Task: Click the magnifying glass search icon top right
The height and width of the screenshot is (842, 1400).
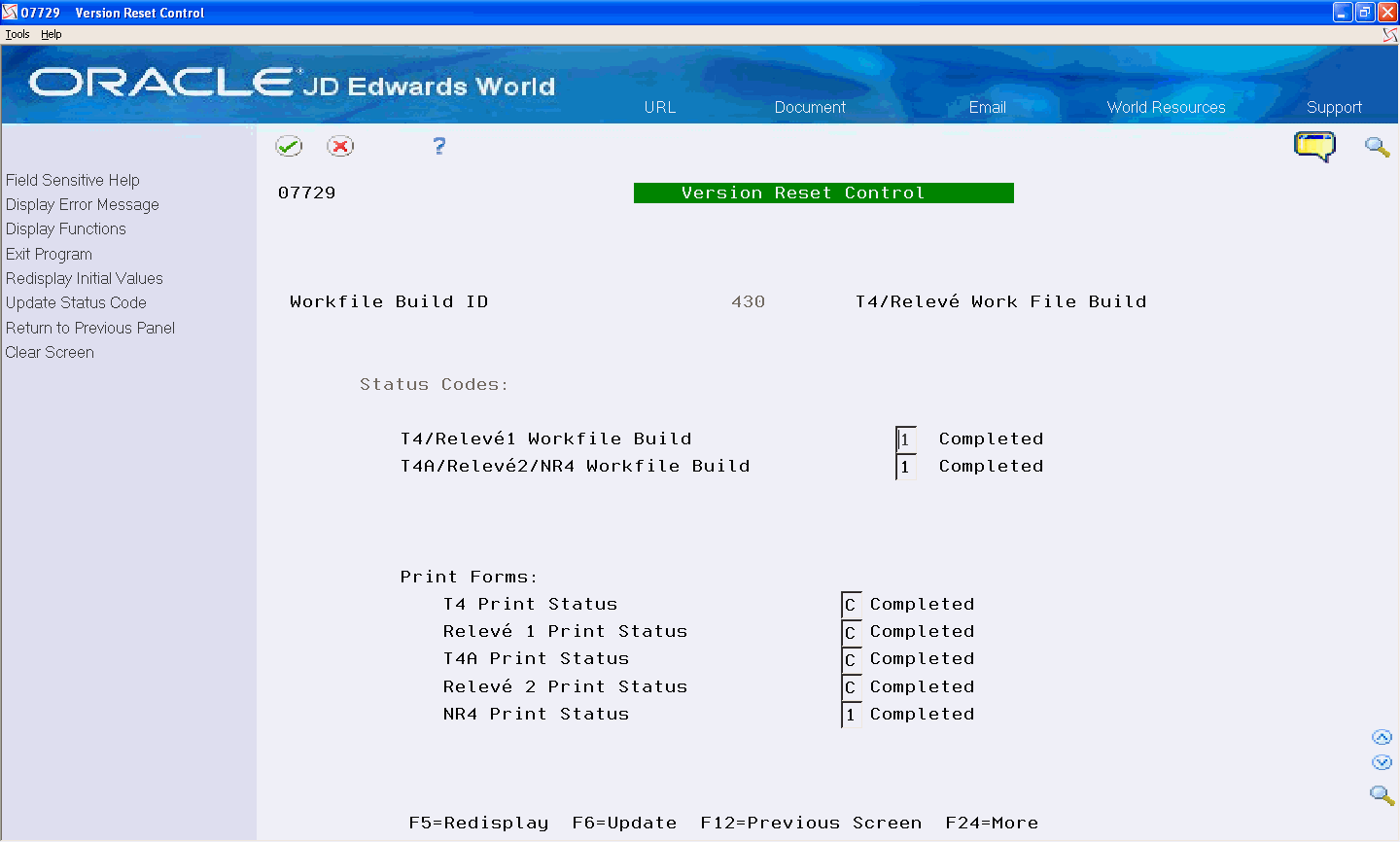Action: point(1377,148)
